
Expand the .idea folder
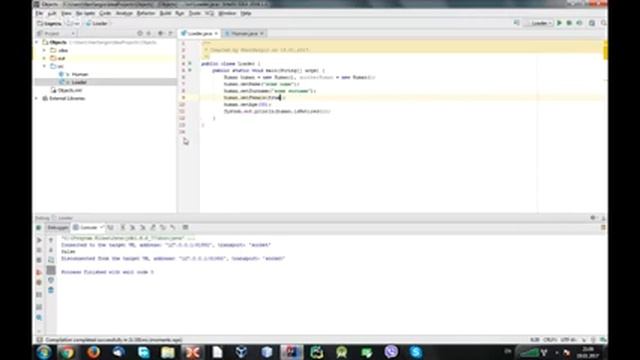coord(44,50)
